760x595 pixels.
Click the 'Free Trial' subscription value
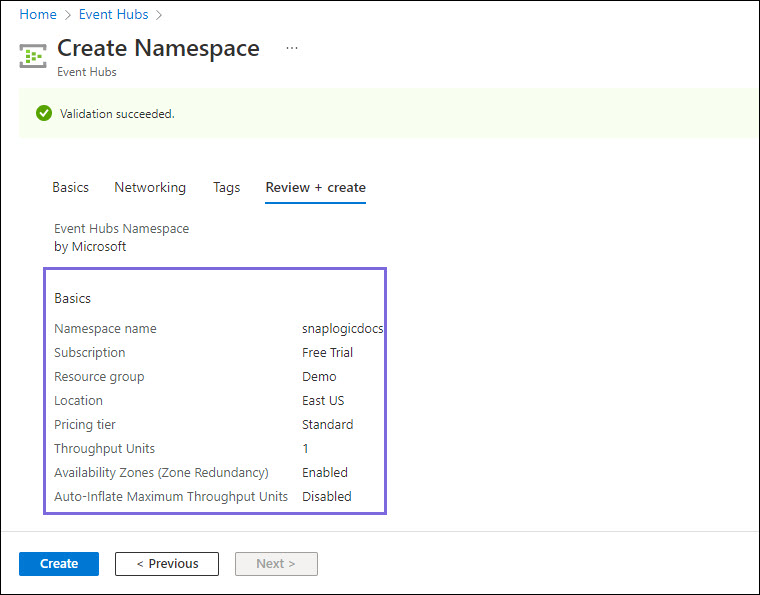coord(327,353)
